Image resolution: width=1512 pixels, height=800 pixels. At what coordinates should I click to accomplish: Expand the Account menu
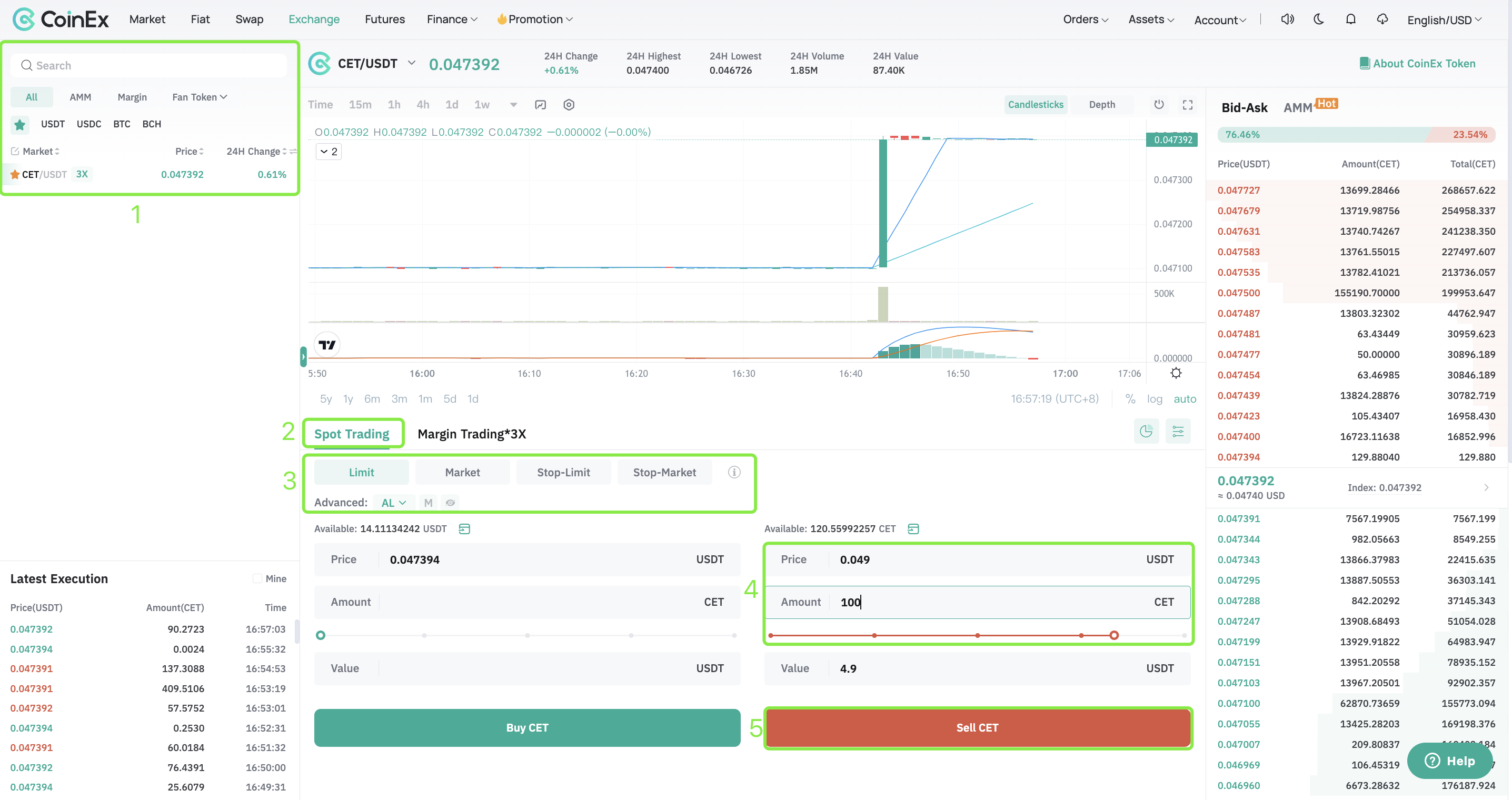coord(1220,20)
